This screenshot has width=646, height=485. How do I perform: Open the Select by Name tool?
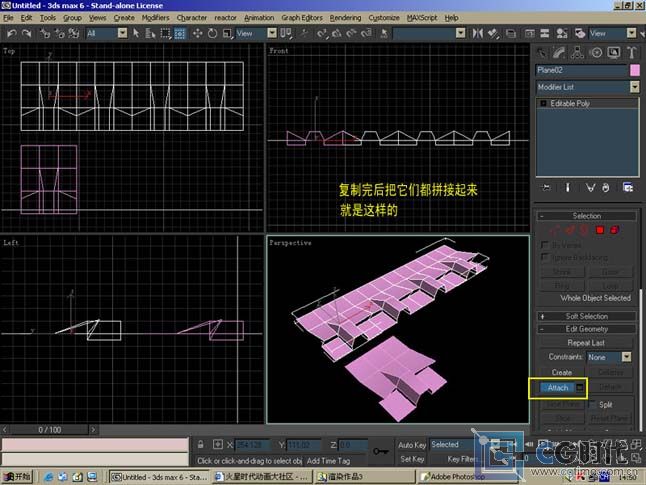click(150, 33)
